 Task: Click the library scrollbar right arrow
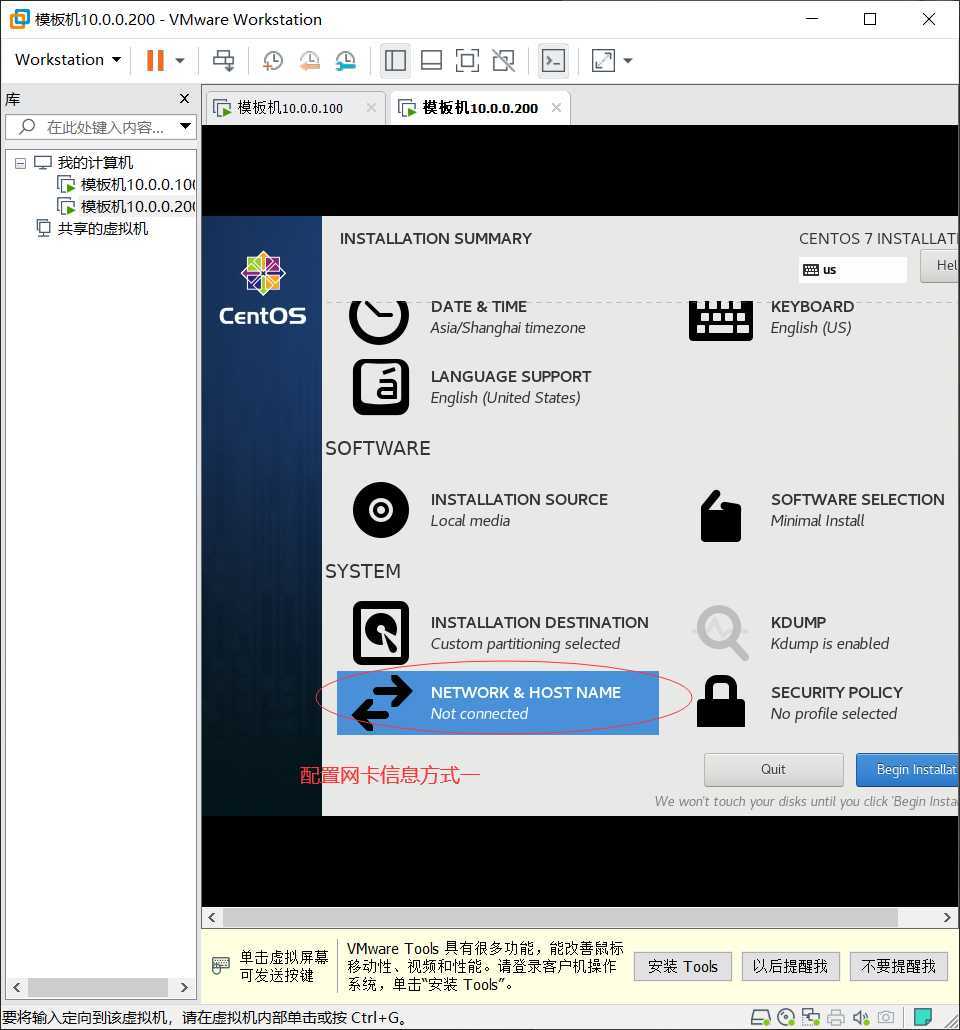tap(184, 987)
